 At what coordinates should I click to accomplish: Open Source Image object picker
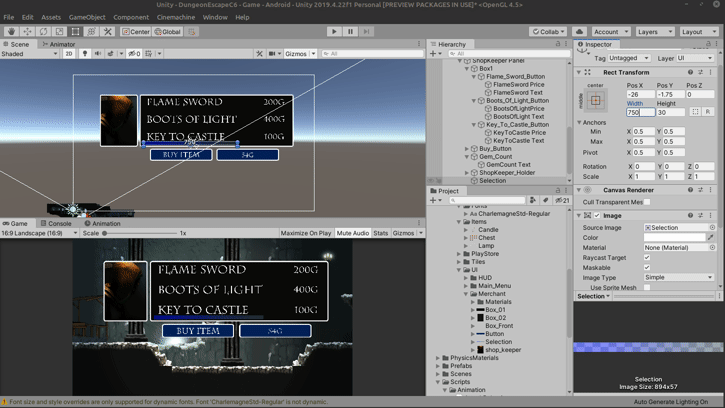713,228
